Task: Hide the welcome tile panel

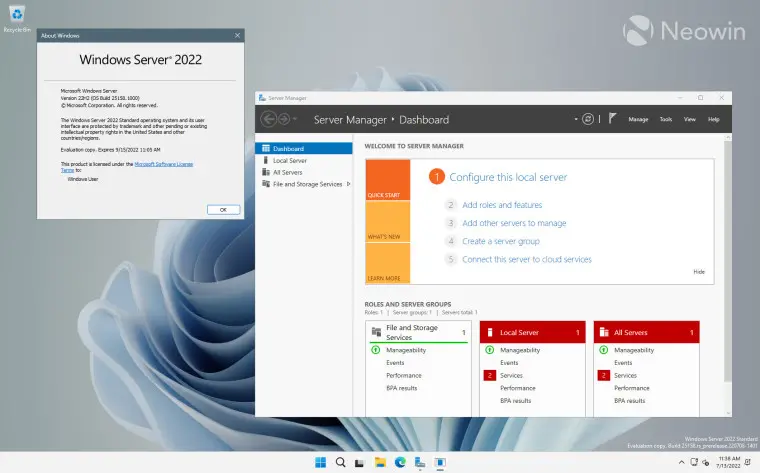Action: pyautogui.click(x=699, y=271)
